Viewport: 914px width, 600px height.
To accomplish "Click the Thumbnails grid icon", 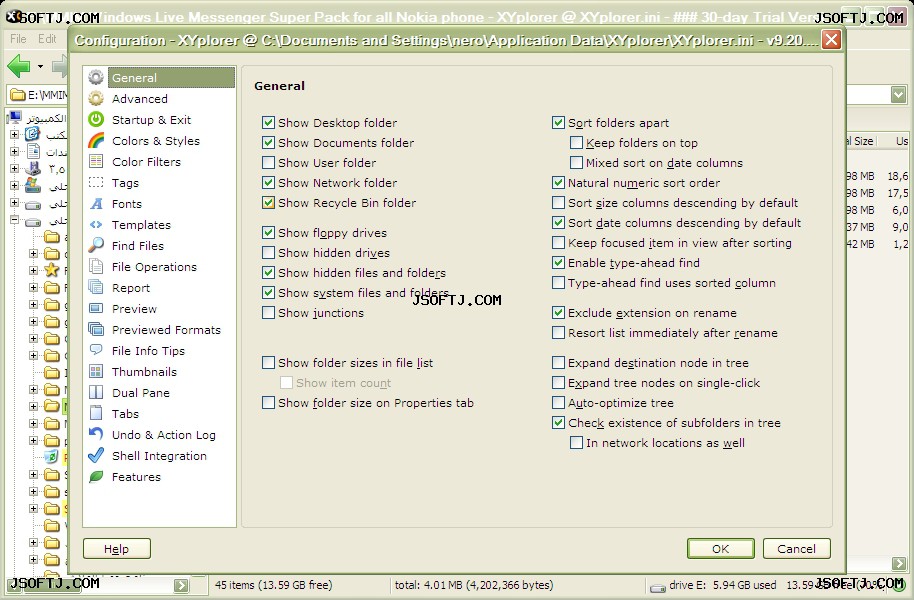I will (96, 371).
